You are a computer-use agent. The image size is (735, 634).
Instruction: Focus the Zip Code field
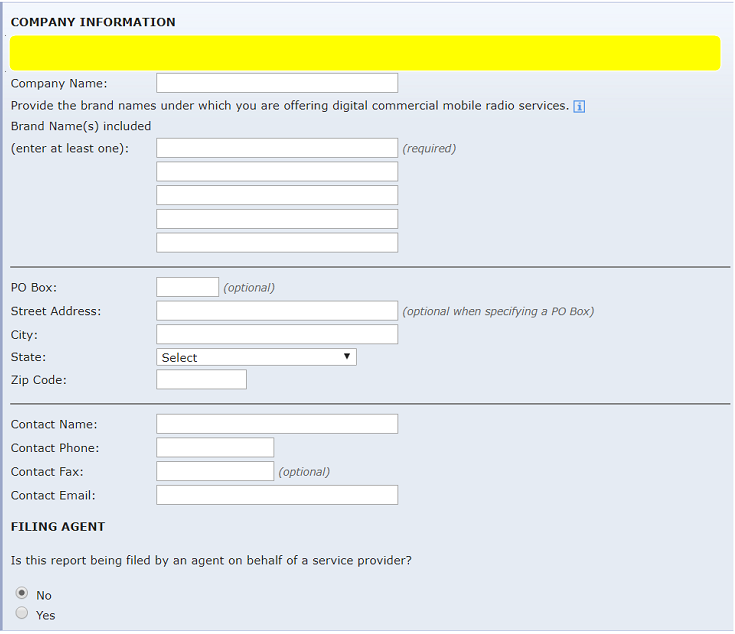pyautogui.click(x=201, y=380)
